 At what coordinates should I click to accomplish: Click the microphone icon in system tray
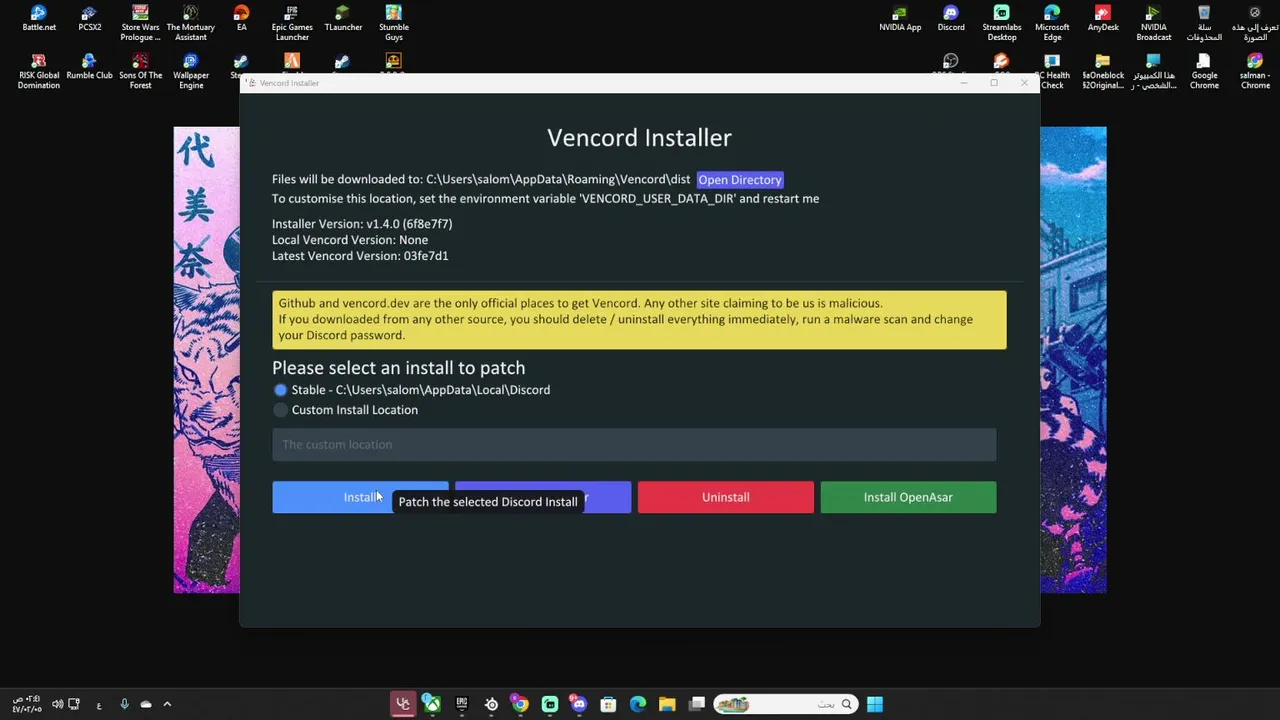pos(124,704)
